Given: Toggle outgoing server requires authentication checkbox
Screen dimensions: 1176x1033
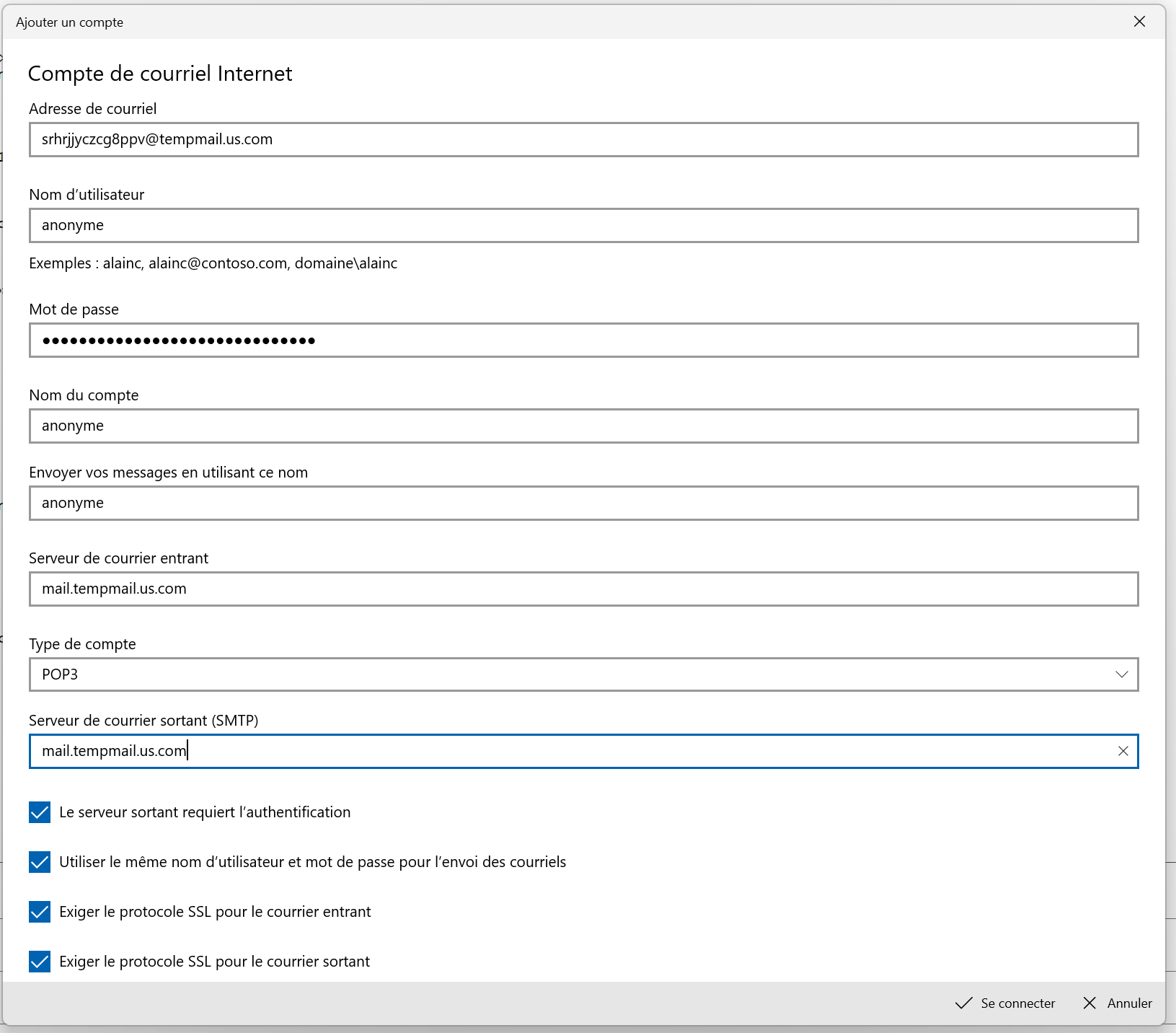Looking at the screenshot, I should pyautogui.click(x=40, y=812).
